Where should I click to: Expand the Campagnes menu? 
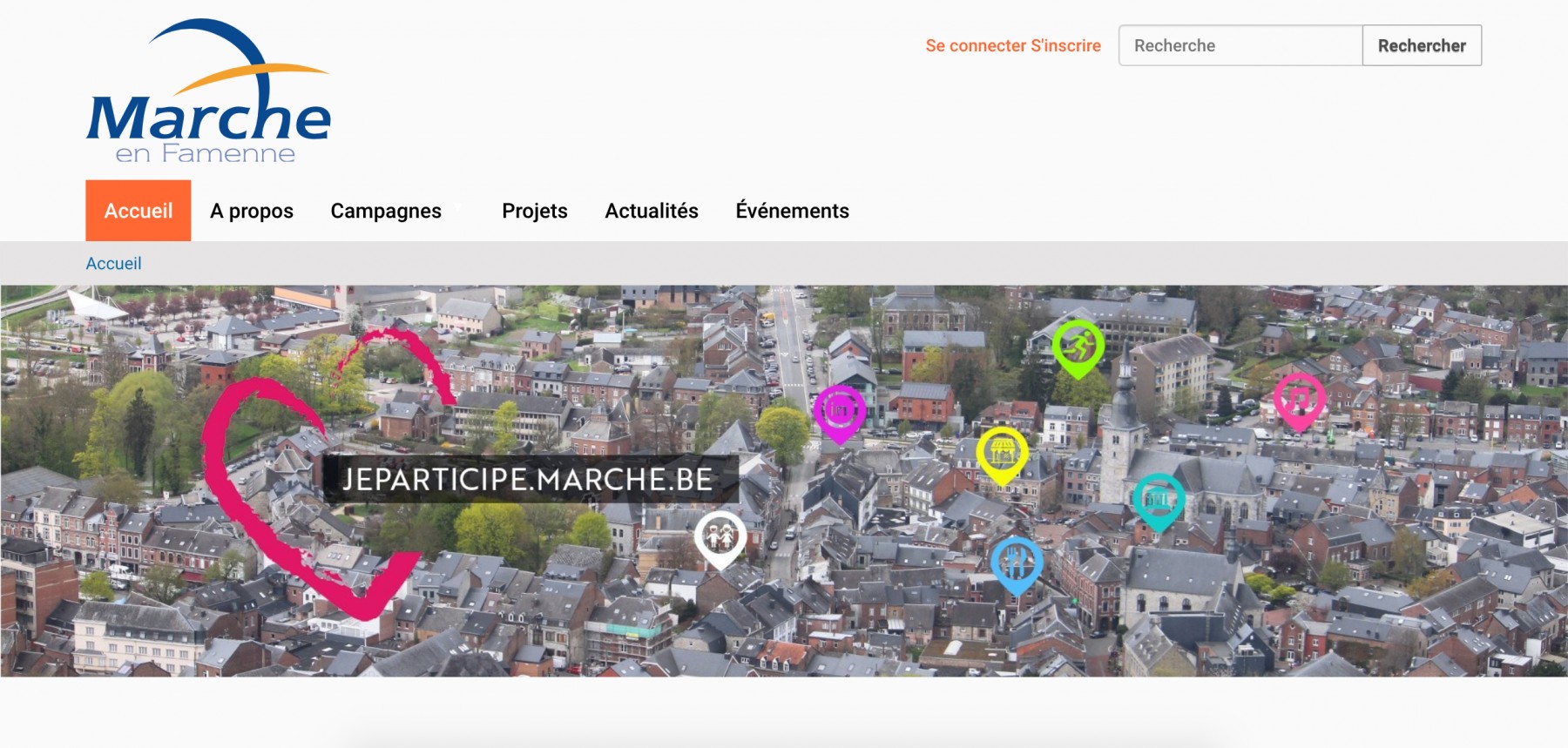[386, 211]
